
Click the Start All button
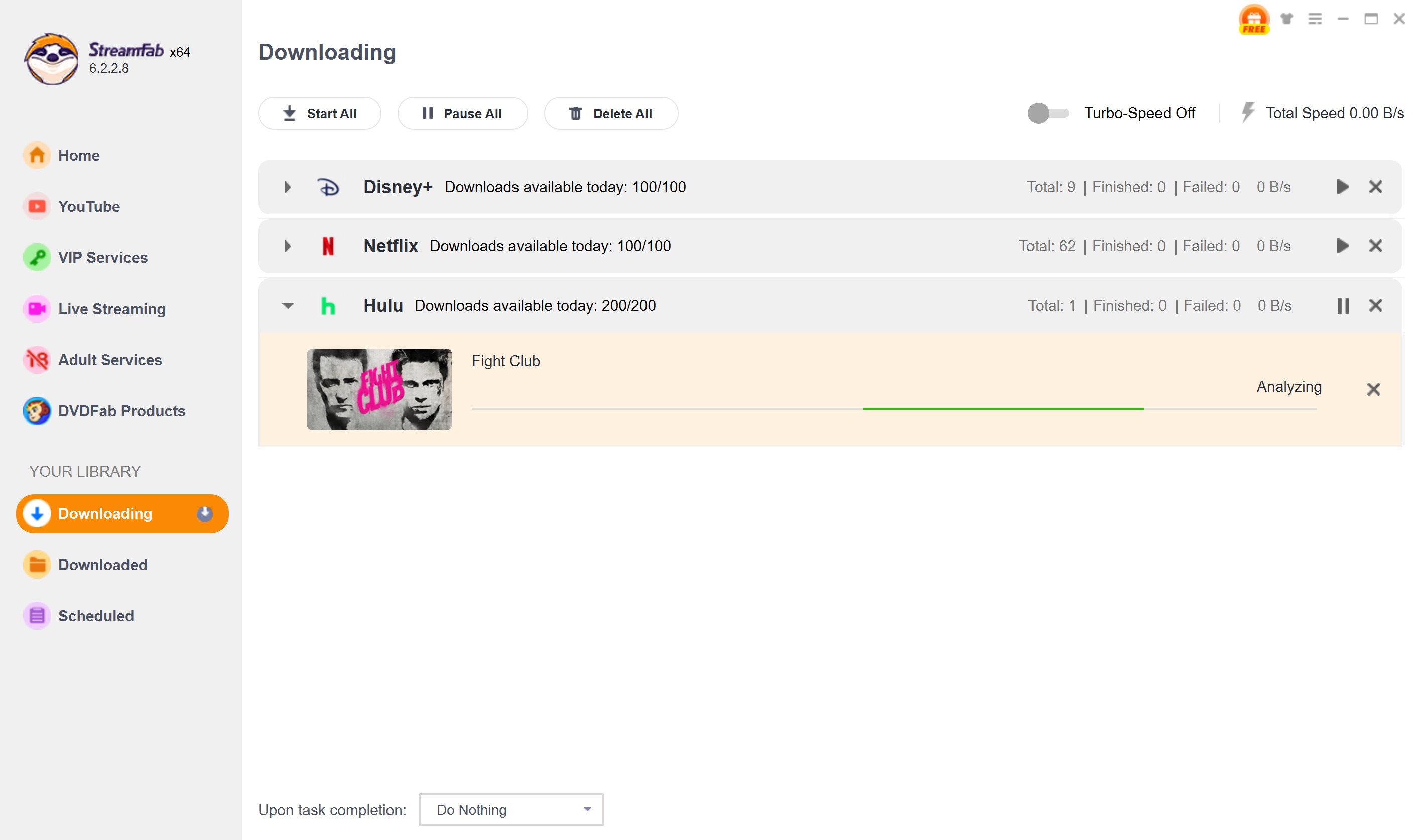pyautogui.click(x=319, y=113)
